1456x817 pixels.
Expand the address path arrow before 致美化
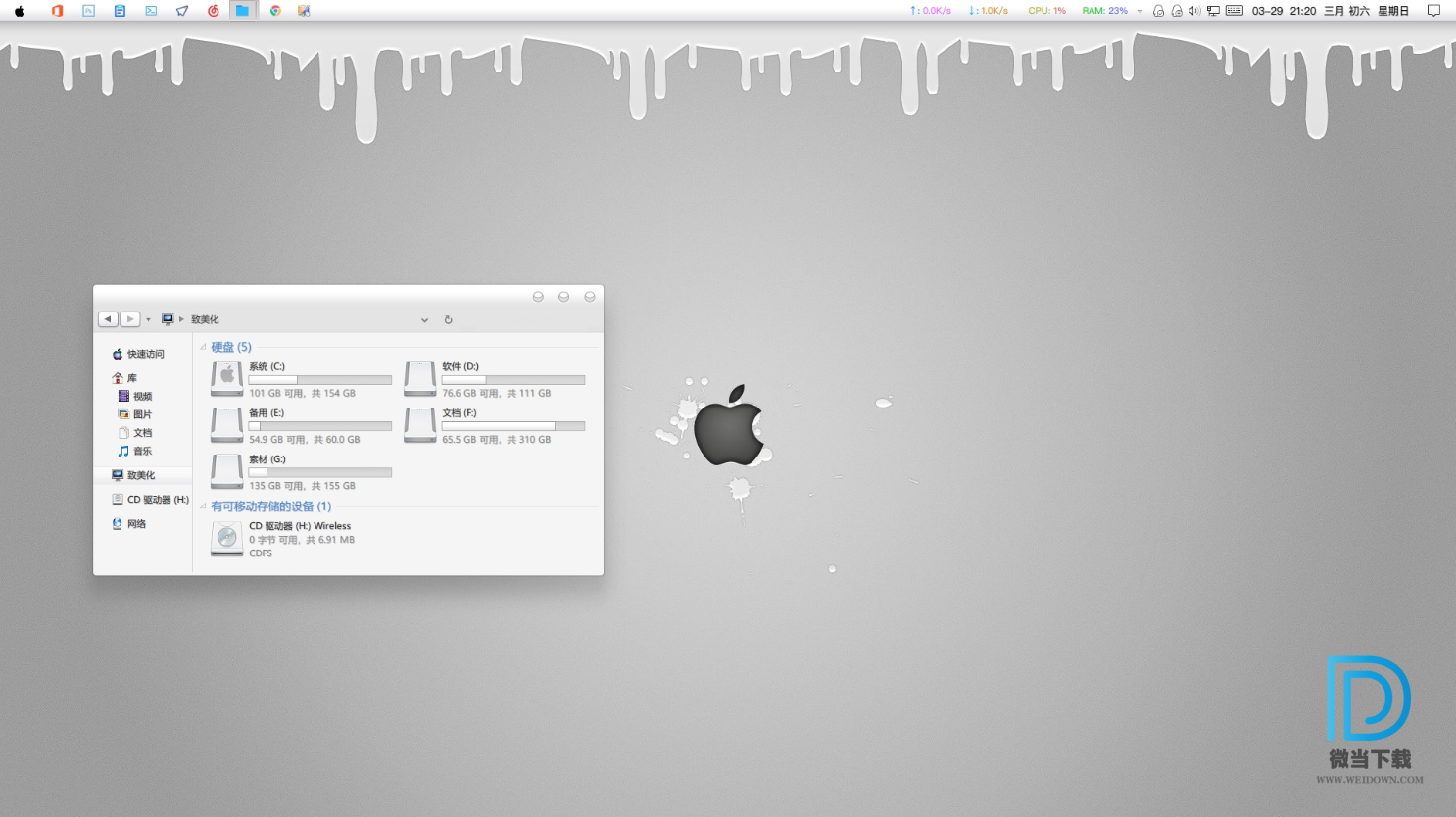[181, 319]
